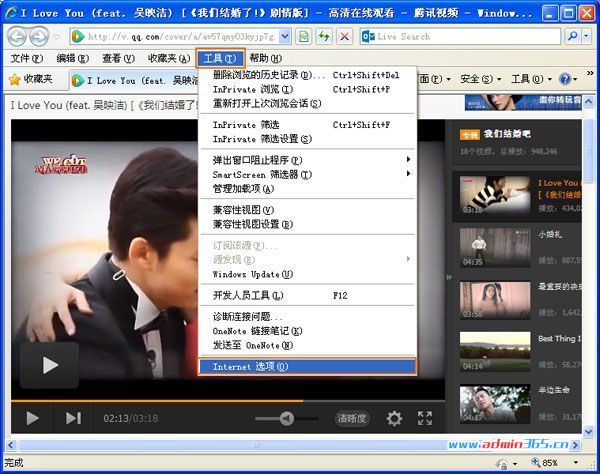
Task: Click the 清晰度 quality button
Action: click(352, 419)
